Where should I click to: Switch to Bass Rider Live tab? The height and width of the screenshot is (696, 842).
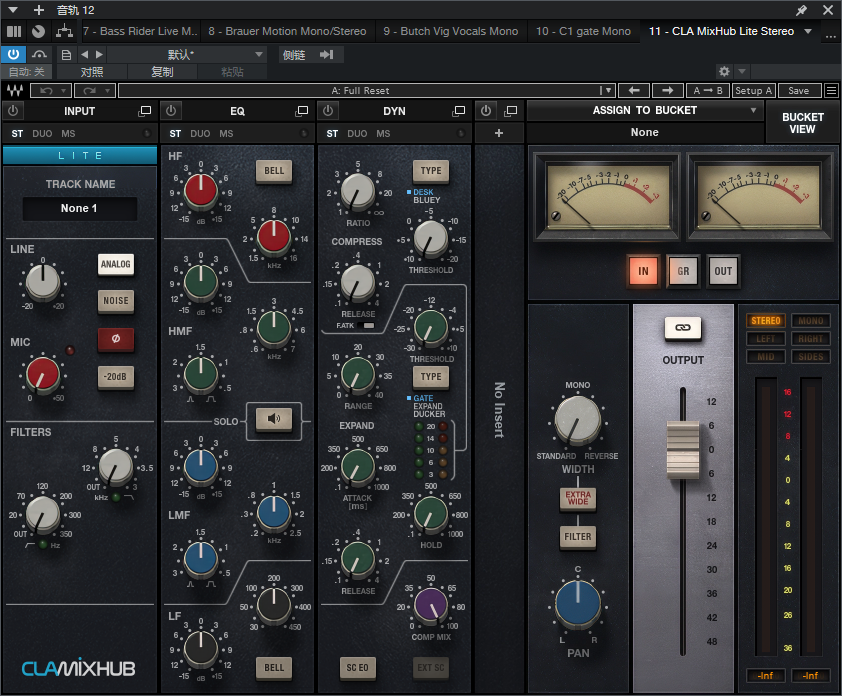point(140,31)
